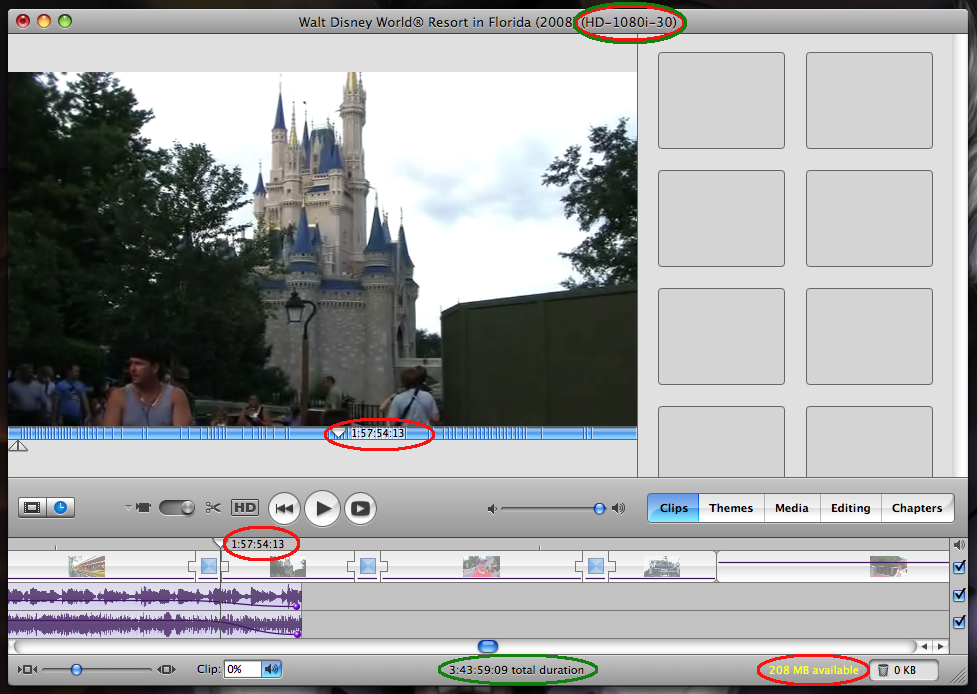Select the fourth timeline clip thumbnail
Screen dimensions: 977x694
pyautogui.click(x=661, y=566)
